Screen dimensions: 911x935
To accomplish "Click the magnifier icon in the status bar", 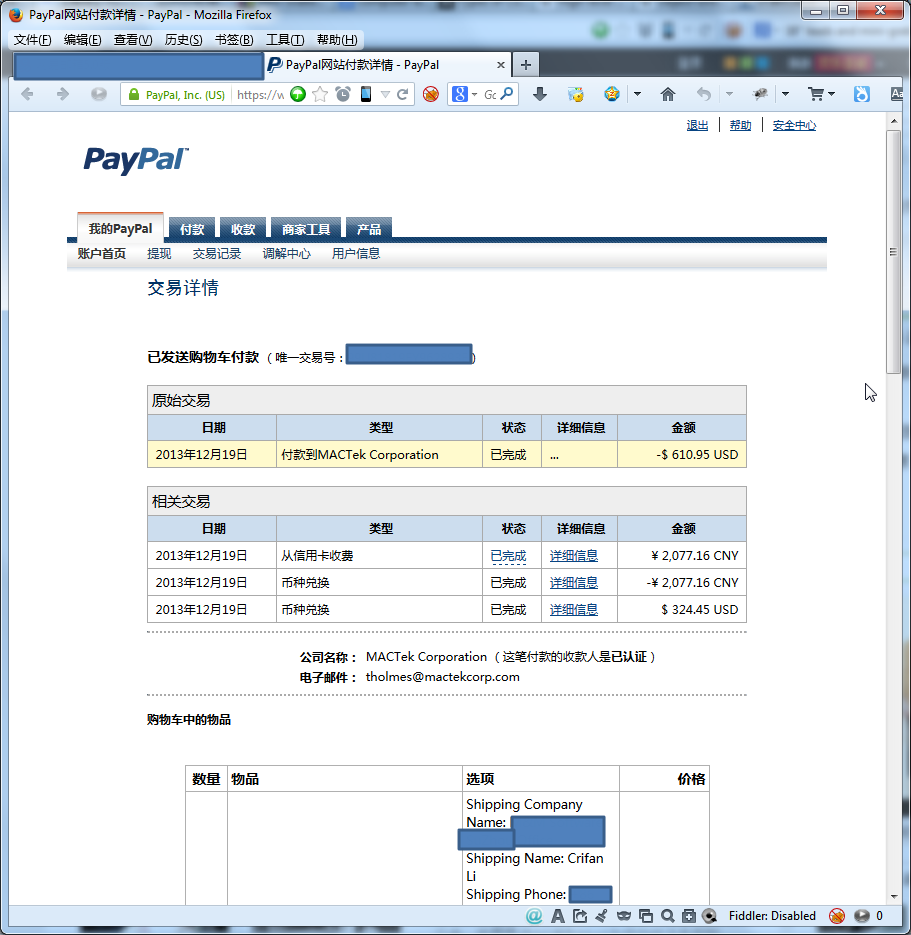I will 668,916.
